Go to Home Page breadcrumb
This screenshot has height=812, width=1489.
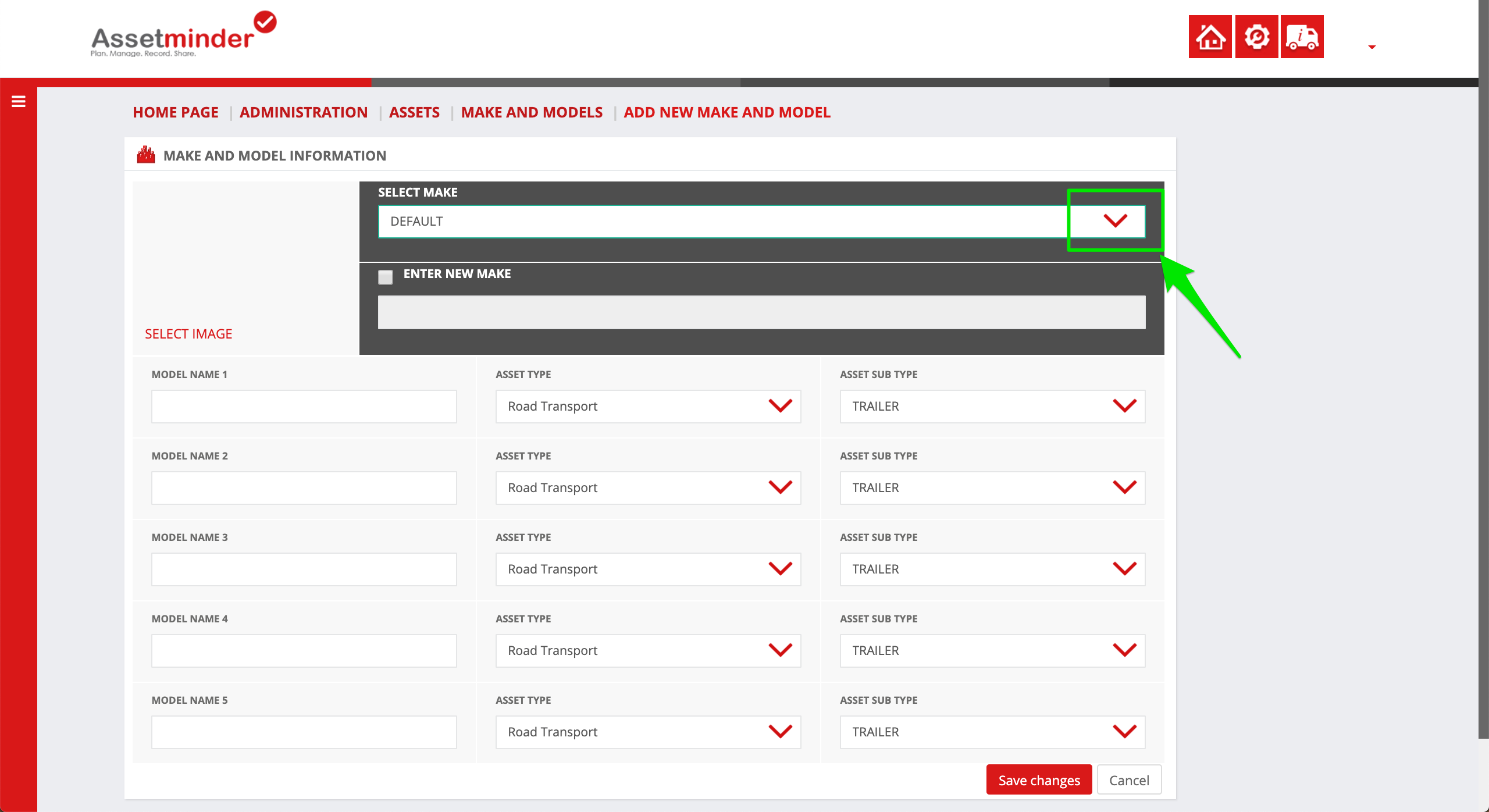pos(176,112)
